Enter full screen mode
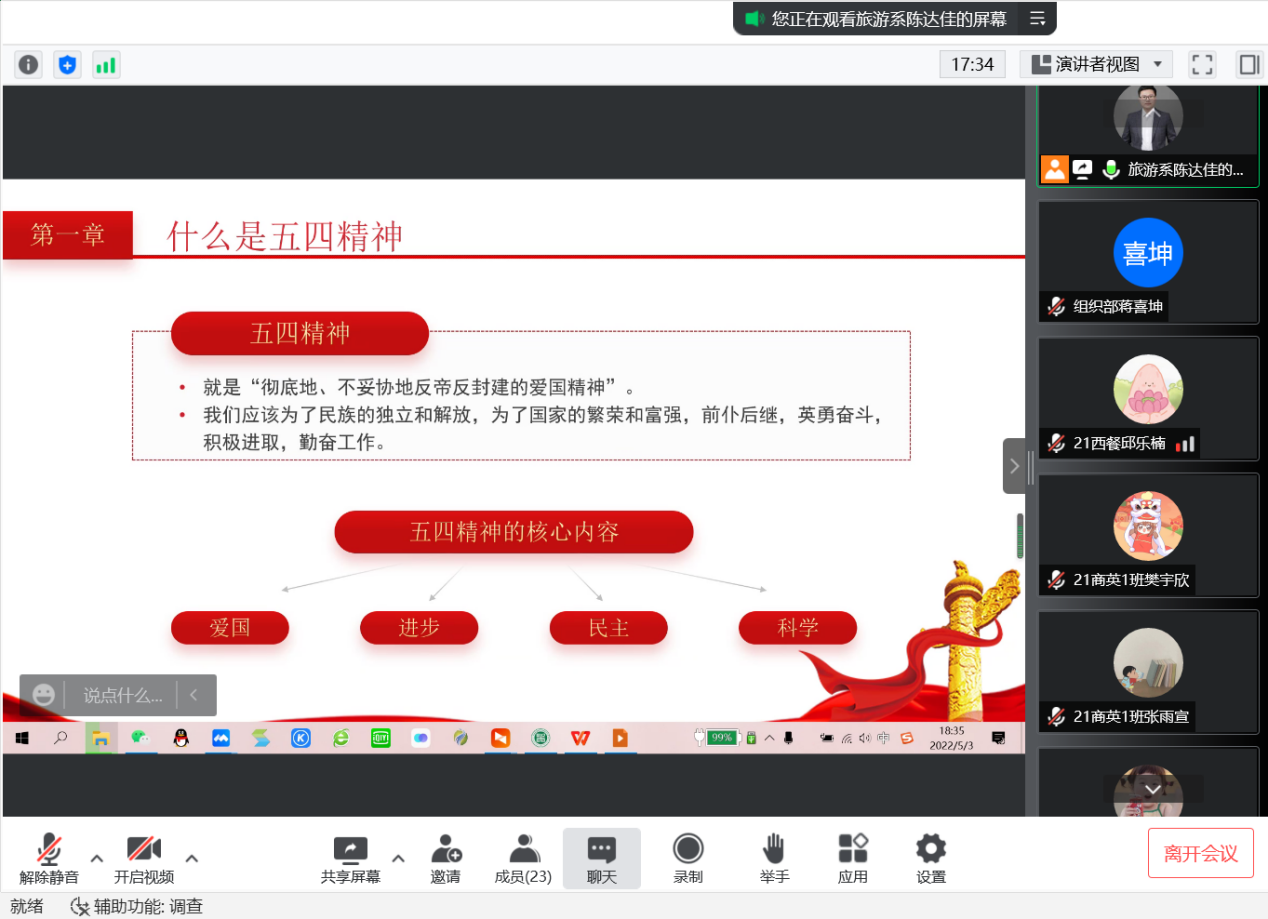Image resolution: width=1268 pixels, height=919 pixels. [x=1202, y=65]
